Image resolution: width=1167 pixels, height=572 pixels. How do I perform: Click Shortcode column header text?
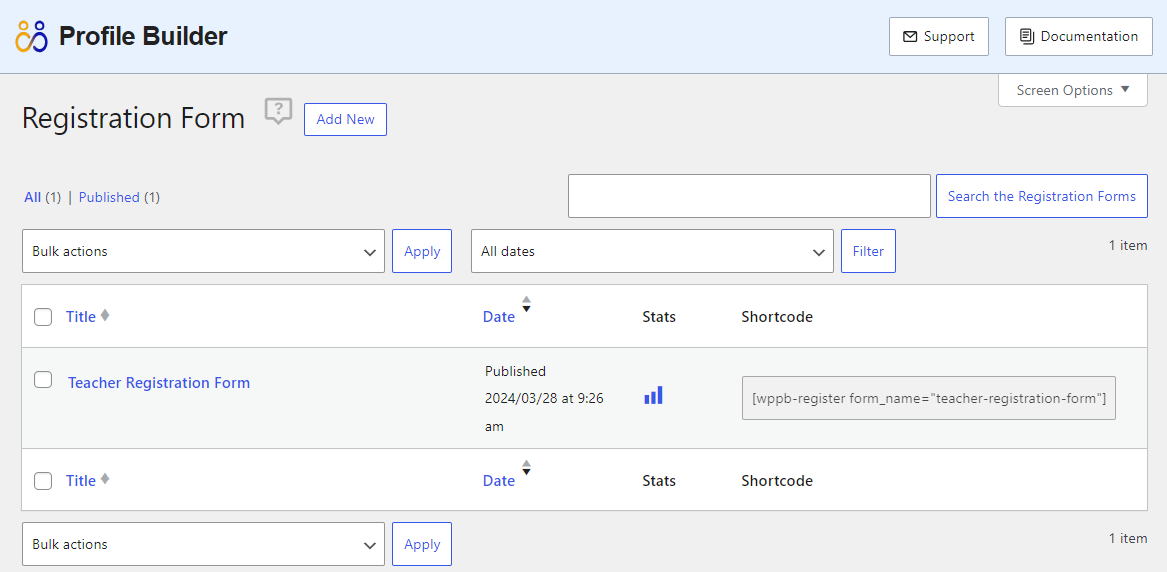[x=777, y=317]
